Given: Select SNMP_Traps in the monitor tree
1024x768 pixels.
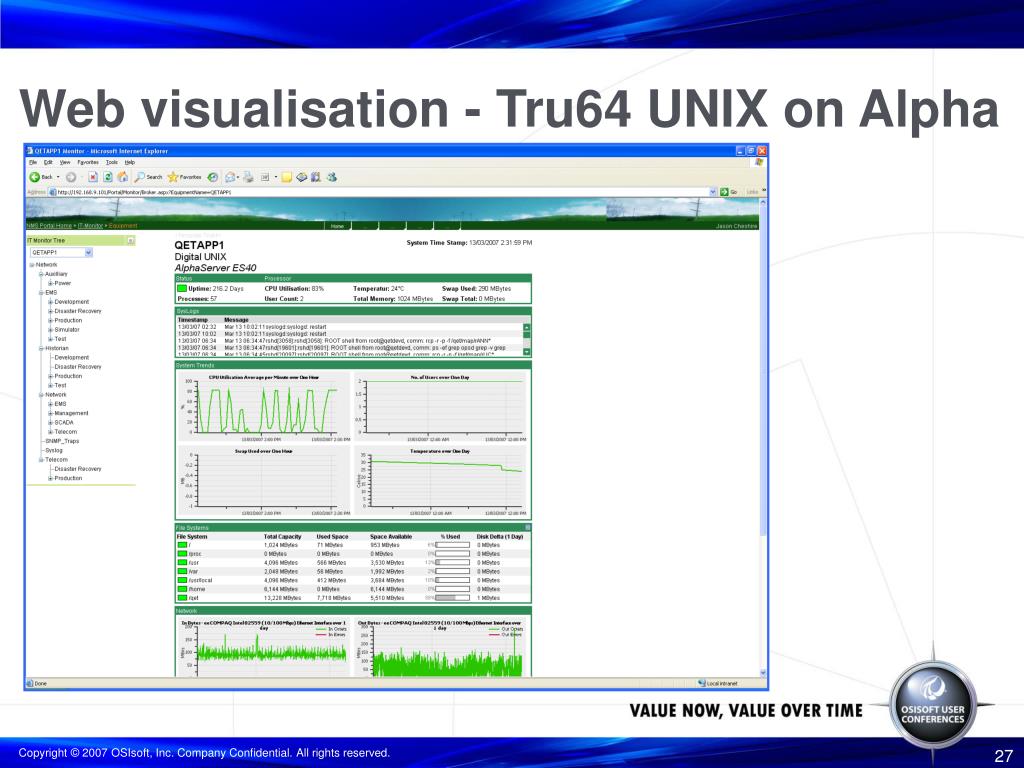Looking at the screenshot, I should (x=62, y=441).
